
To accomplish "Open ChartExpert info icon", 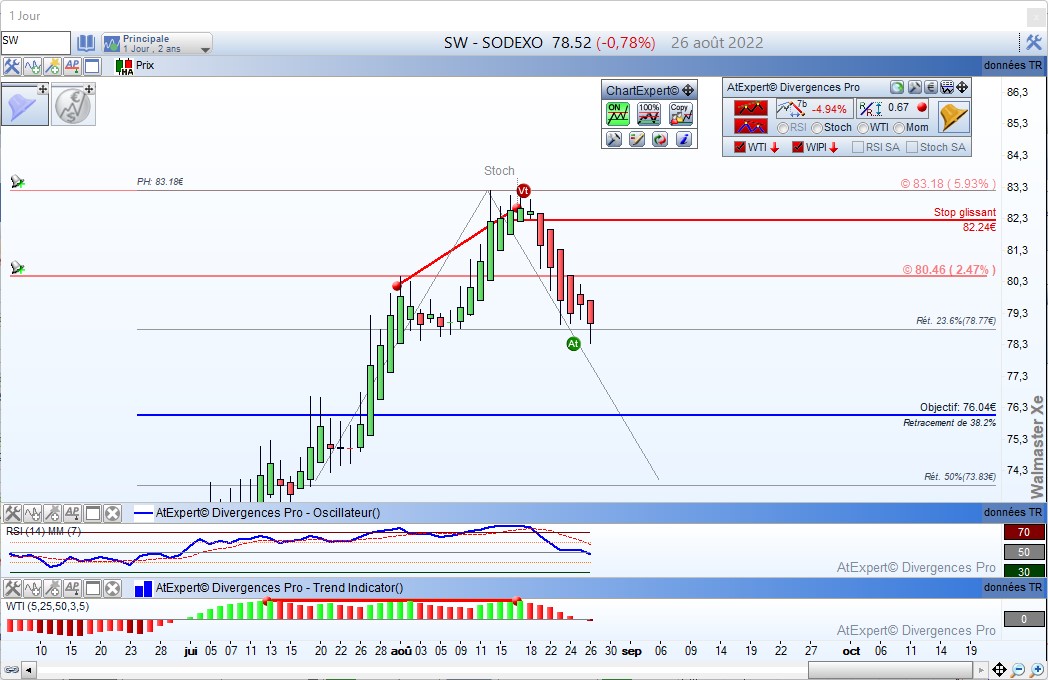I will (x=683, y=139).
